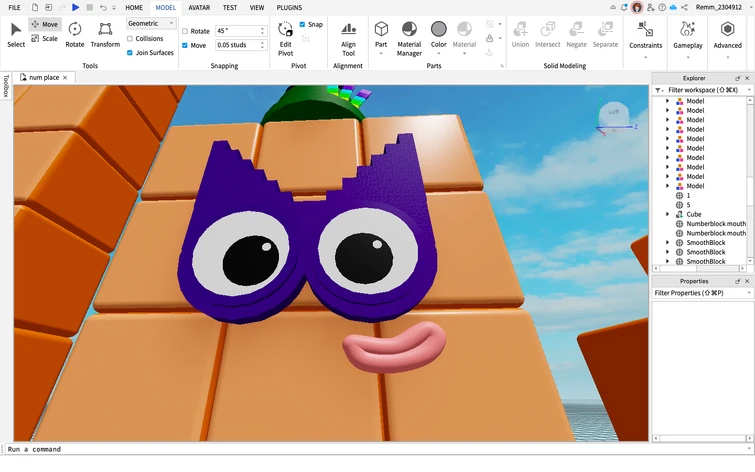Viewport: 755px width, 472px height.
Task: Open the Gameplay menu button
Action: pos(687,35)
